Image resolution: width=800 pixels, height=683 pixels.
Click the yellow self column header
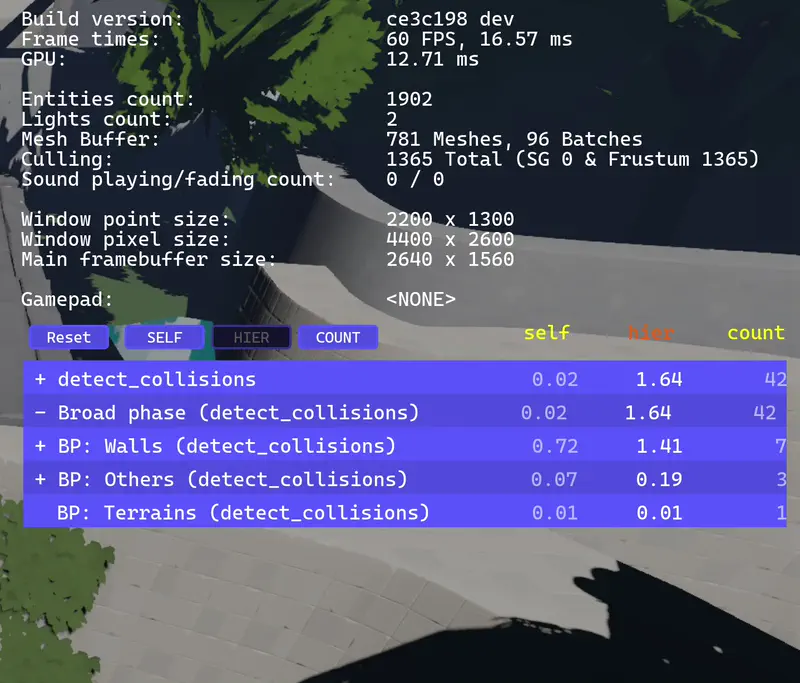[547, 333]
